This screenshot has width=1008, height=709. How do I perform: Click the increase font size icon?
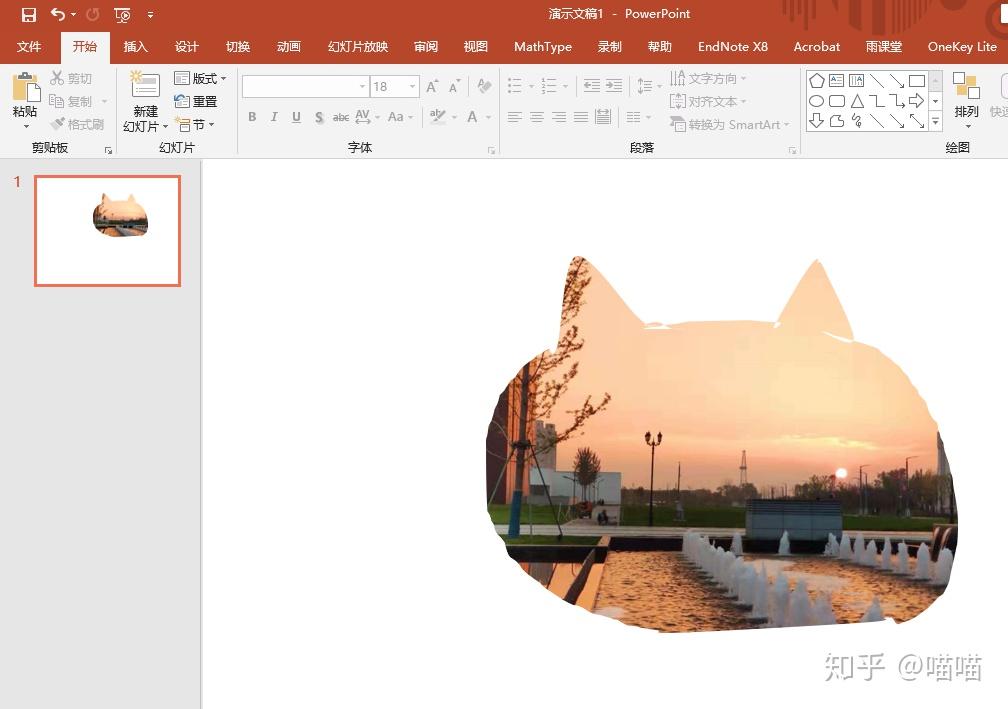coord(433,86)
